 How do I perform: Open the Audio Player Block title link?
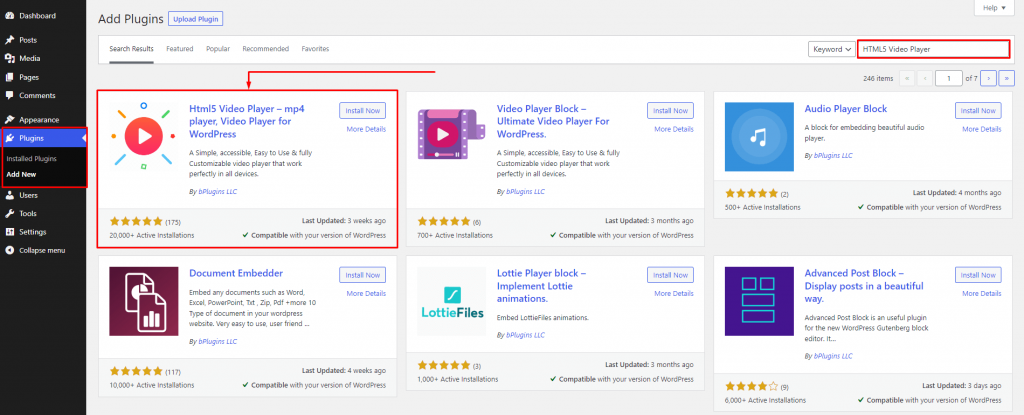[846, 109]
